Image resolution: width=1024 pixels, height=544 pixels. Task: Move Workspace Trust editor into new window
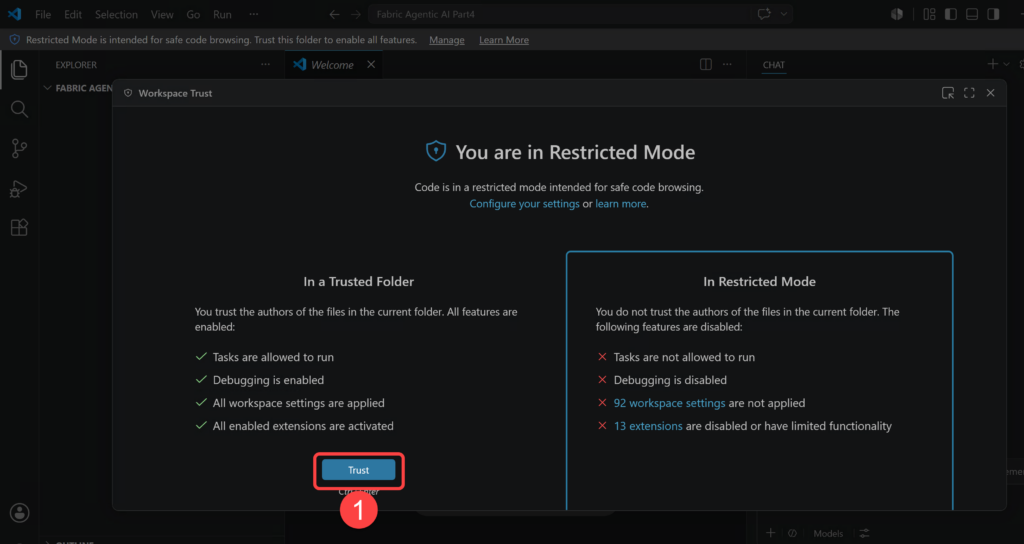click(x=948, y=93)
